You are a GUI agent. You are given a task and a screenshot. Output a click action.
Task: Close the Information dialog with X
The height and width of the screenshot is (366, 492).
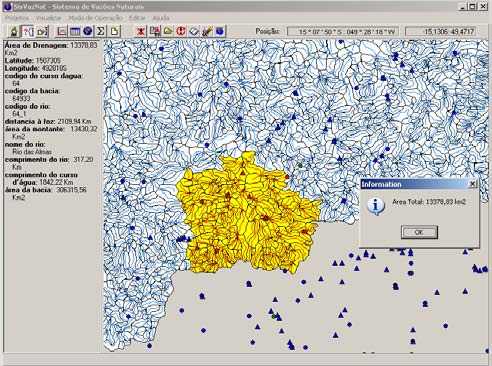click(472, 184)
